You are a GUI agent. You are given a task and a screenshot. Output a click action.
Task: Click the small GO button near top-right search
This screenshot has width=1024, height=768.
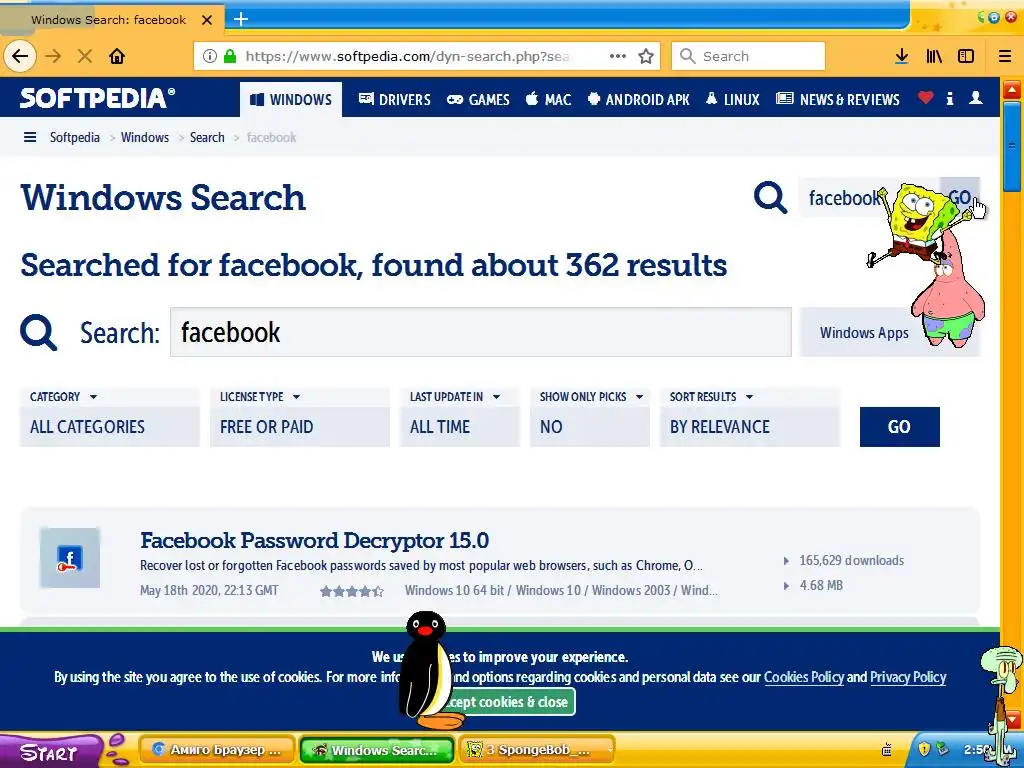[959, 197]
